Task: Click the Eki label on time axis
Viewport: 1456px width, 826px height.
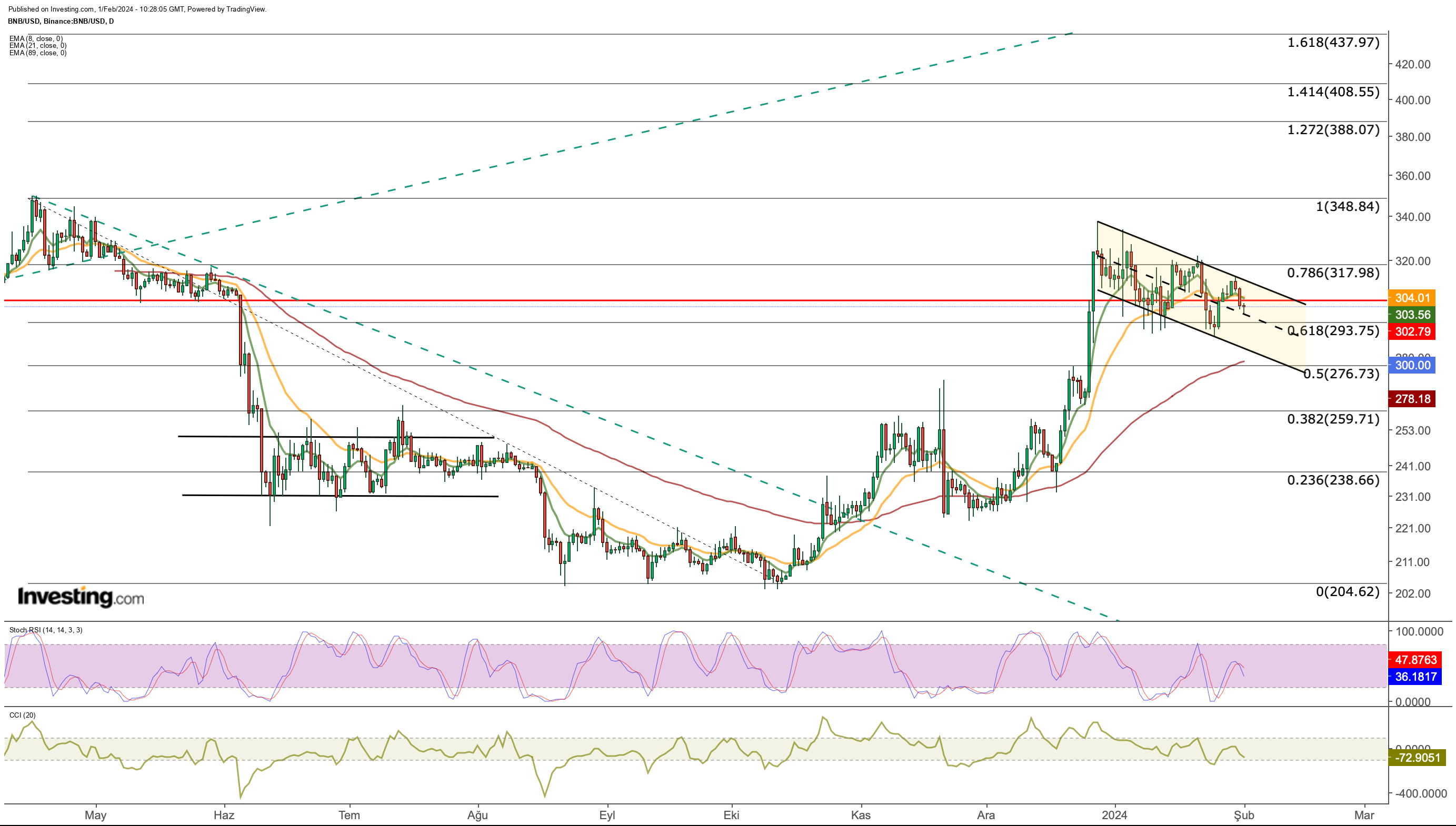Action: (x=731, y=815)
